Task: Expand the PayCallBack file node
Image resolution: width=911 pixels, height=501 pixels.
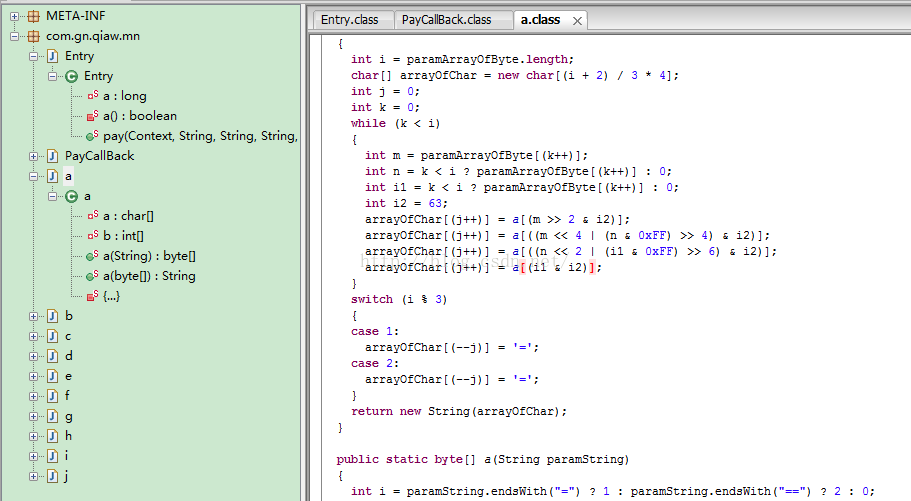Action: click(34, 156)
